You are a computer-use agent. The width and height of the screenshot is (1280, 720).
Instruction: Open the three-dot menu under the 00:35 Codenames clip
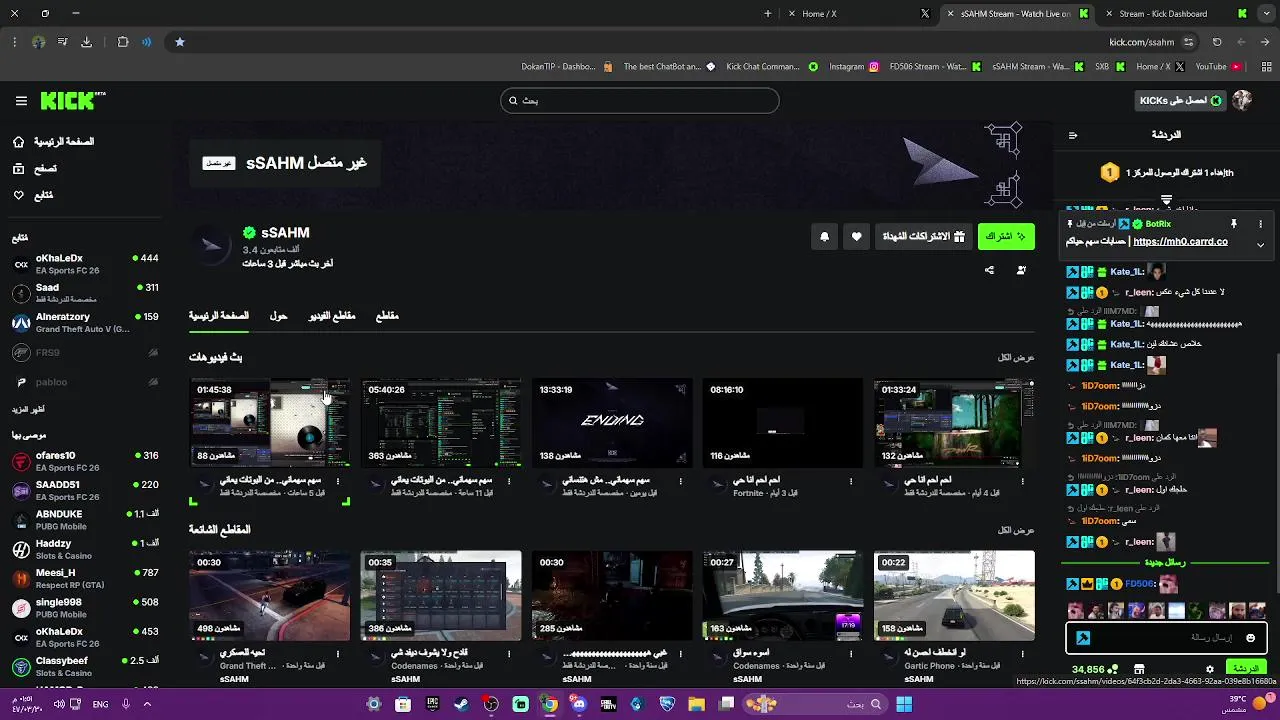tap(509, 653)
